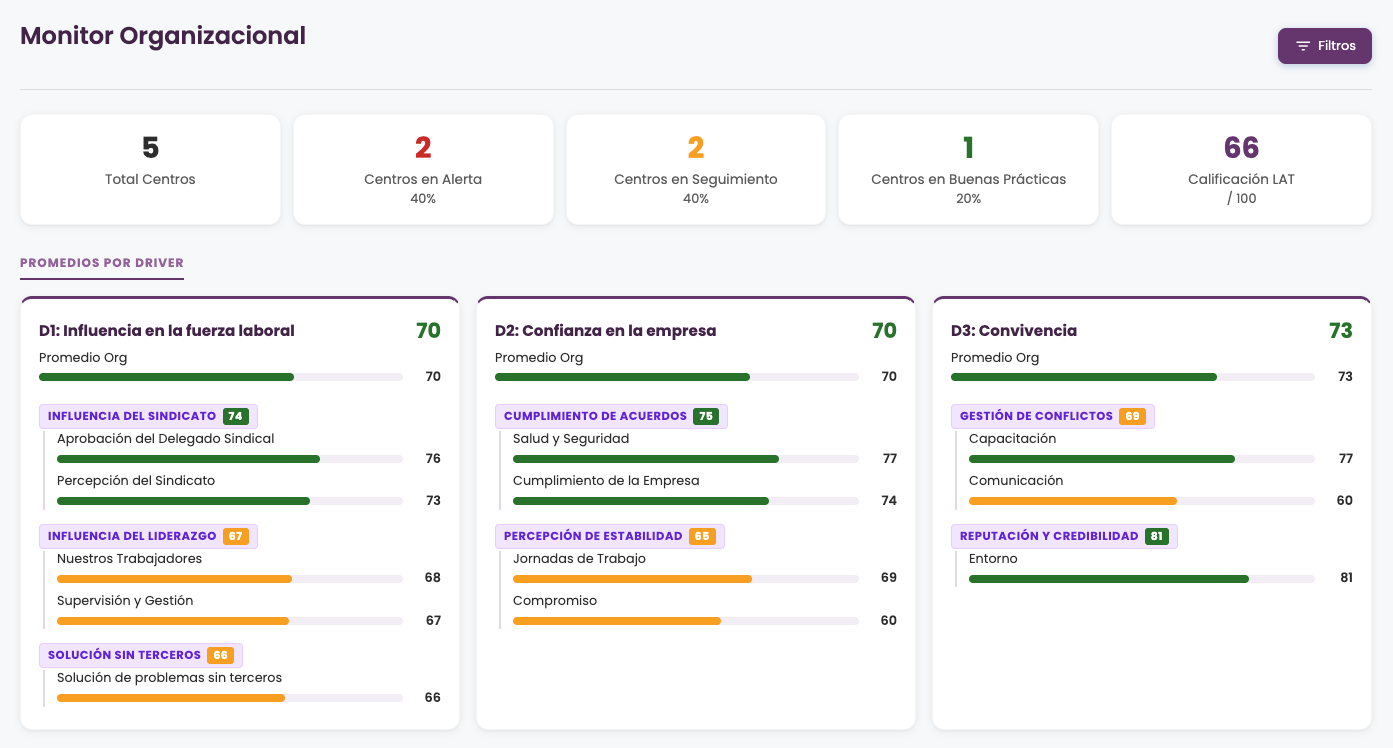Click the Cumplimiento de Acuerdos tag

[611, 416]
